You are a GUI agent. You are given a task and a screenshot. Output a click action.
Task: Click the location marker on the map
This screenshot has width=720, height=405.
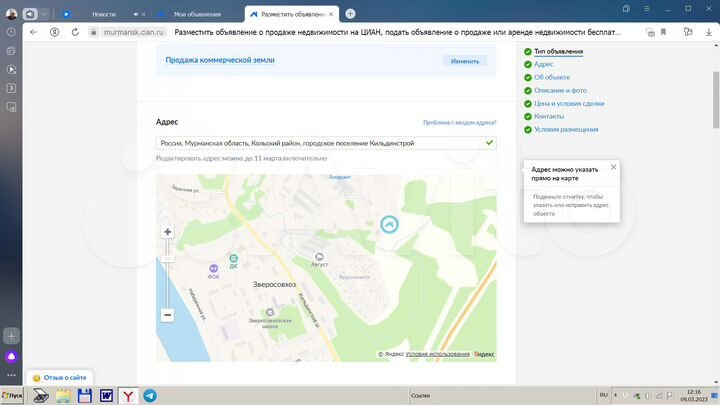pos(389,225)
